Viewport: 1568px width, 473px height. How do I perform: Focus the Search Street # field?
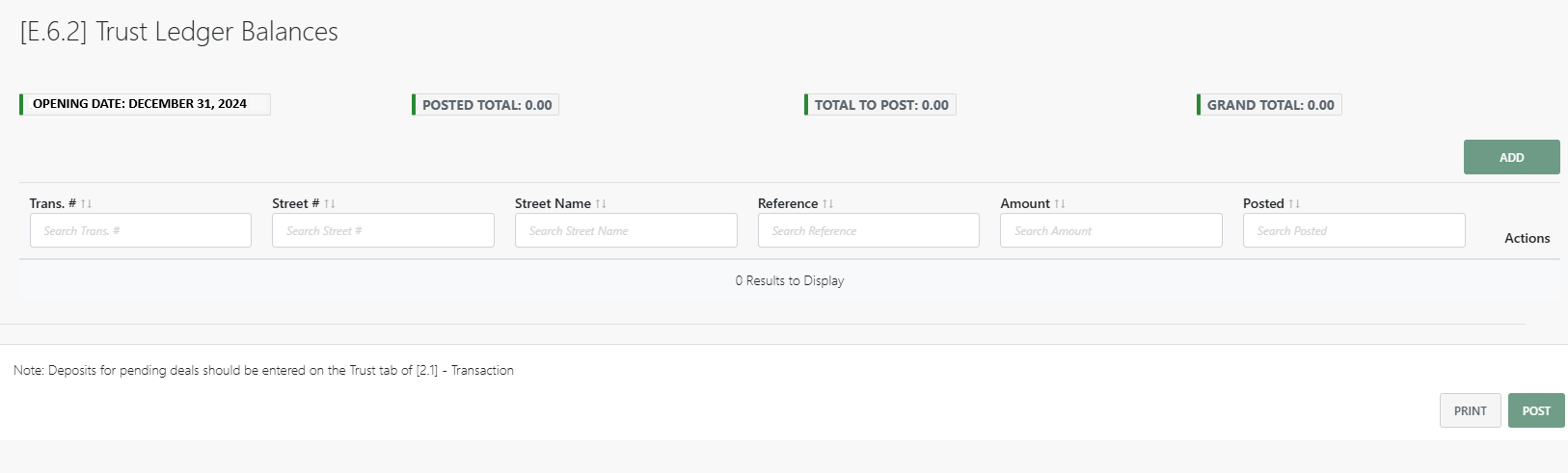[x=383, y=231]
